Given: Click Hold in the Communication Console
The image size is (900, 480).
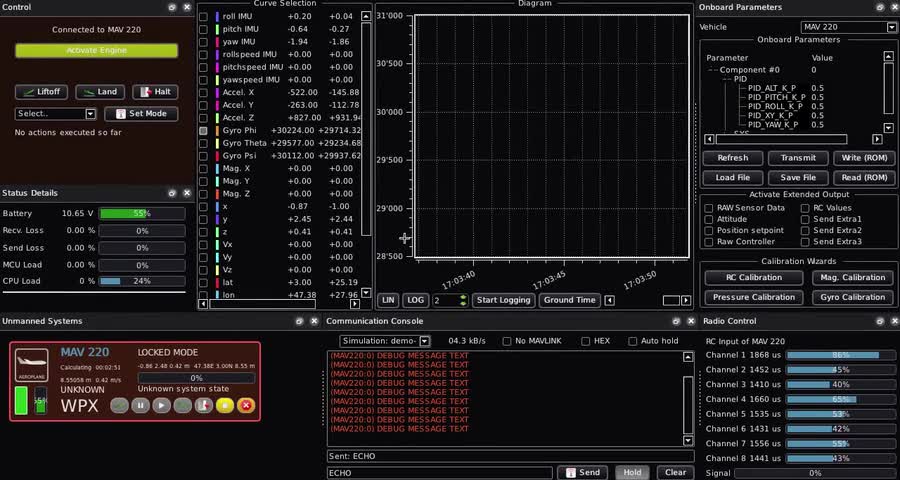Looking at the screenshot, I should pyautogui.click(x=632, y=473).
